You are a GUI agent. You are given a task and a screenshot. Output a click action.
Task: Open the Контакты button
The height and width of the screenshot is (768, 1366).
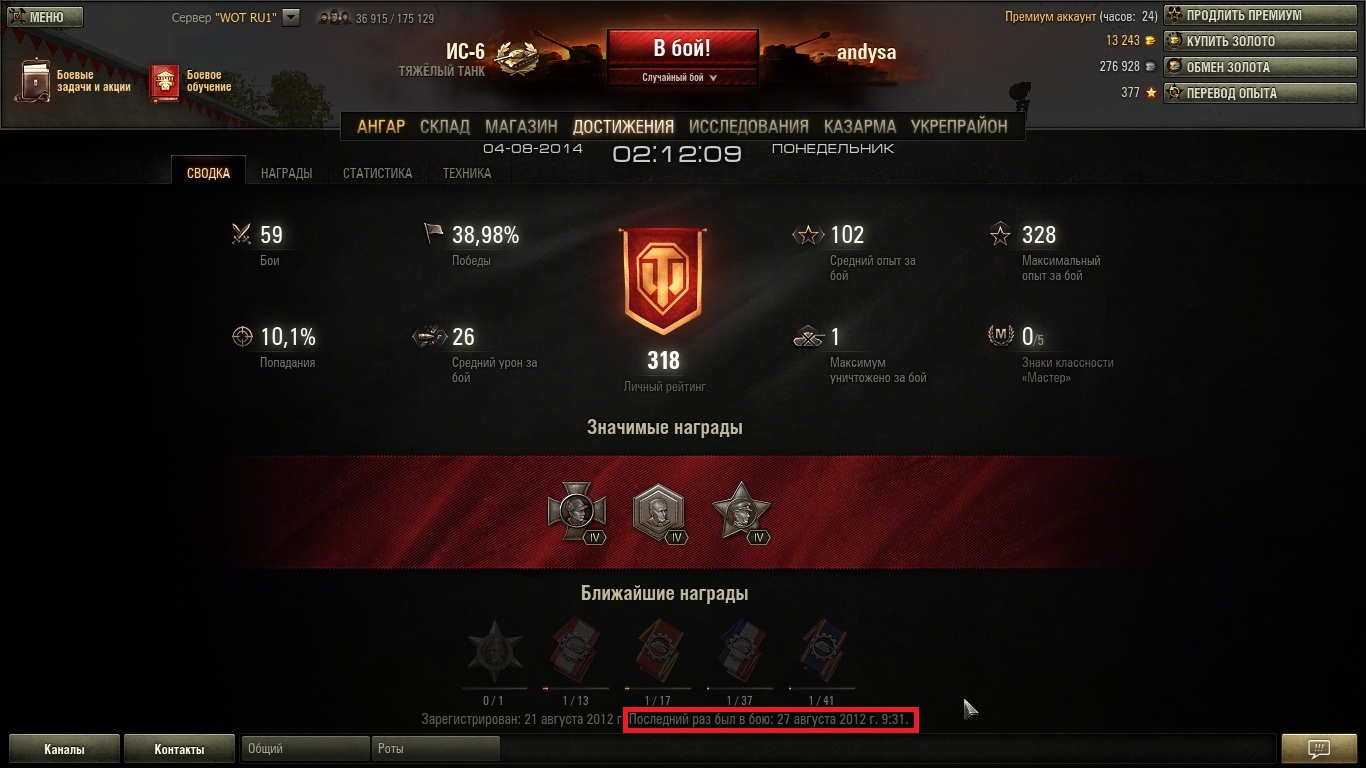[x=179, y=749]
